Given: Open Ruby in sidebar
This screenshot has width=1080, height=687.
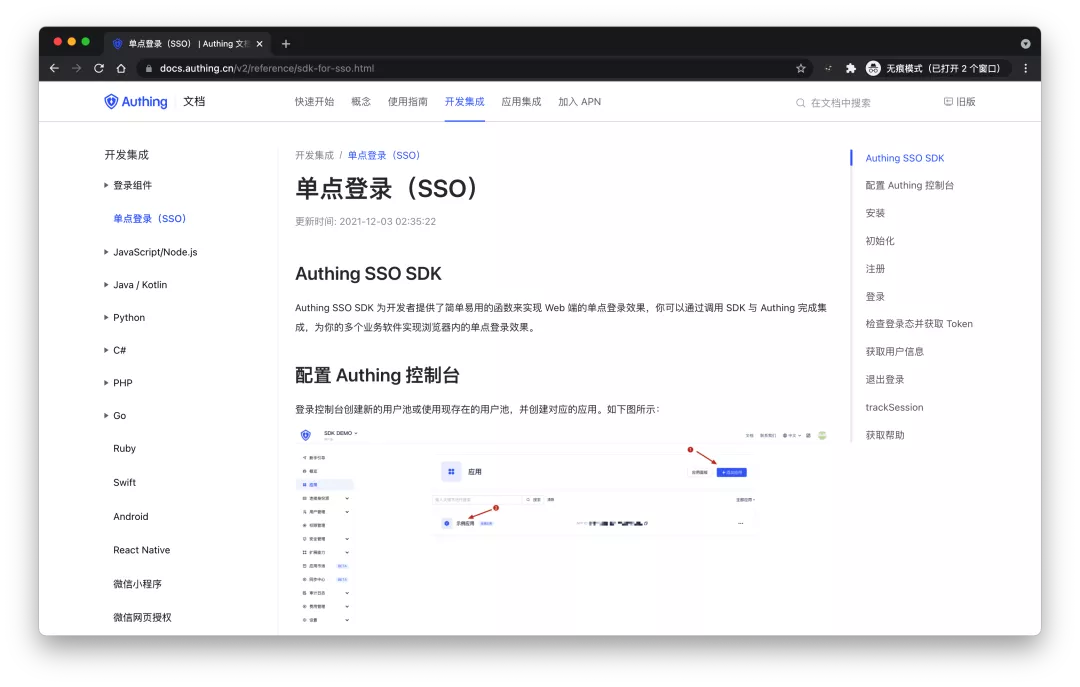Looking at the screenshot, I should pyautogui.click(x=125, y=449).
